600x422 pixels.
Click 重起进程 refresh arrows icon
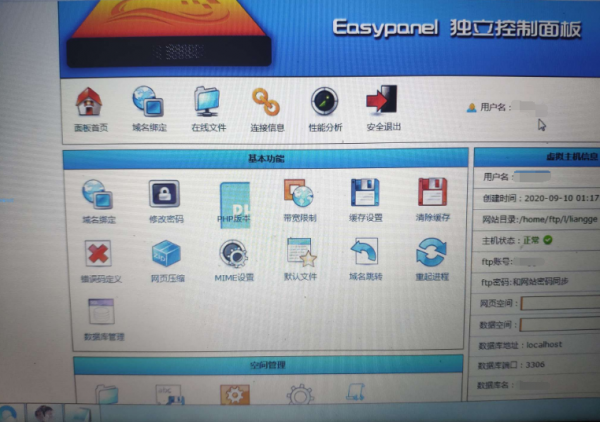[x=431, y=252]
